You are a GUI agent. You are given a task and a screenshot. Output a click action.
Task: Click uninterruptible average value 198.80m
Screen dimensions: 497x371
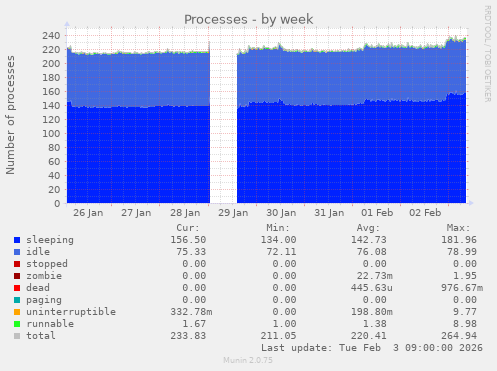[372, 312]
